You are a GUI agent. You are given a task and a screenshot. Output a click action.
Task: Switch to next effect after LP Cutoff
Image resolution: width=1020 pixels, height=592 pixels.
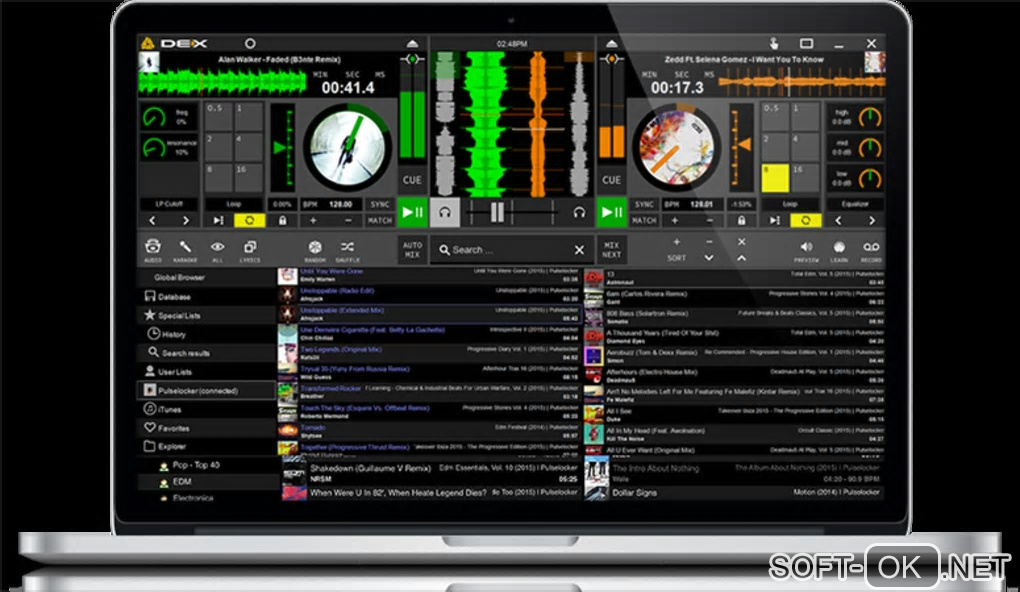tap(185, 221)
